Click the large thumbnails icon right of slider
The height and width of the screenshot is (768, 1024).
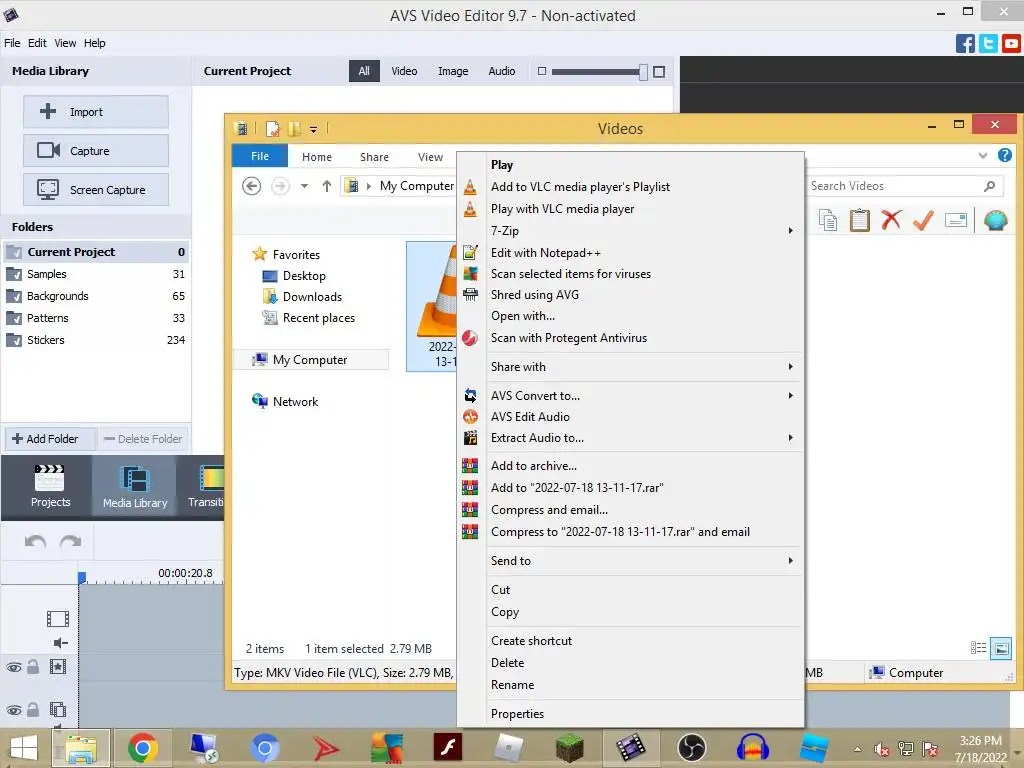click(659, 72)
